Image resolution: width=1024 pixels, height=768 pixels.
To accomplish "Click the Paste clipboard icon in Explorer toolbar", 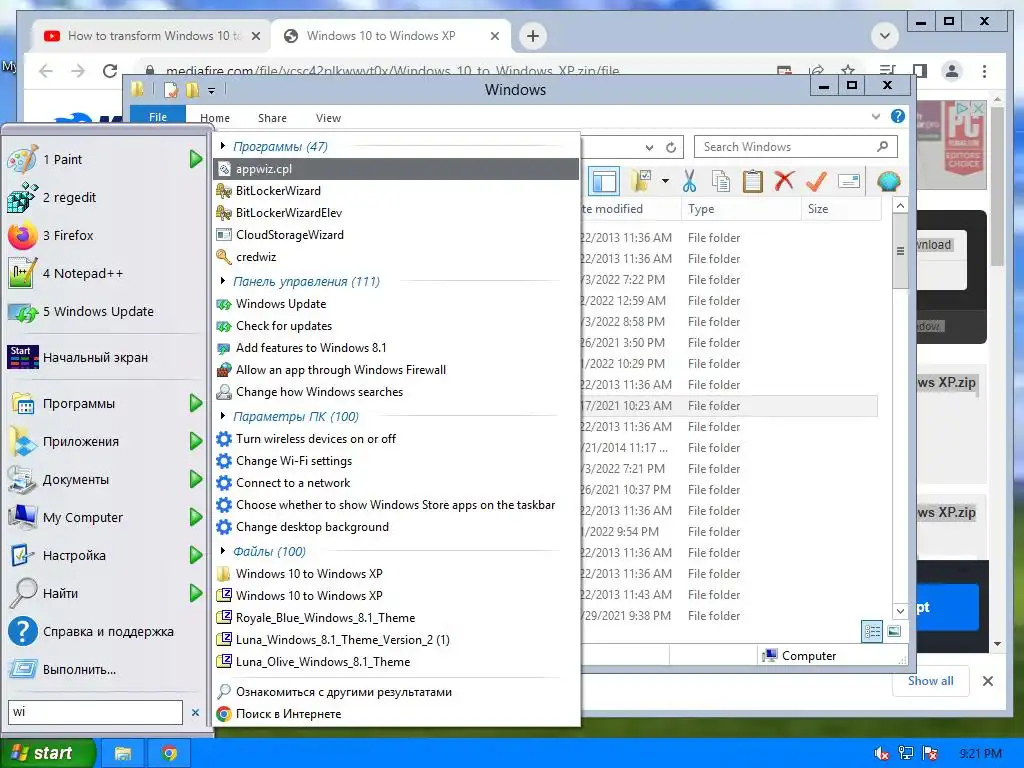I will tap(752, 182).
